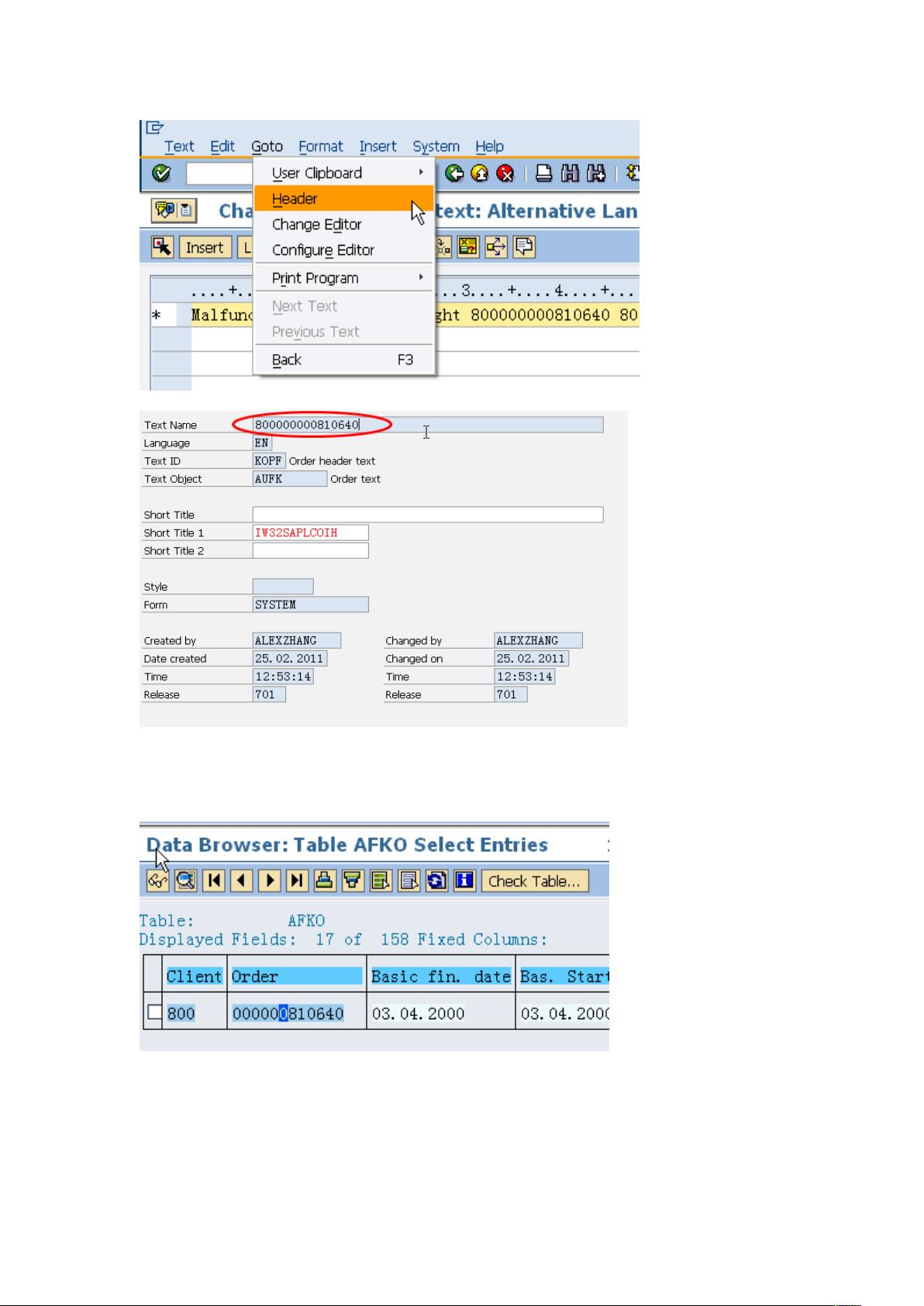Viewport: 924px width, 1306px height.
Task: Click the speech-bubble icon in editor toolbar
Action: click(524, 247)
